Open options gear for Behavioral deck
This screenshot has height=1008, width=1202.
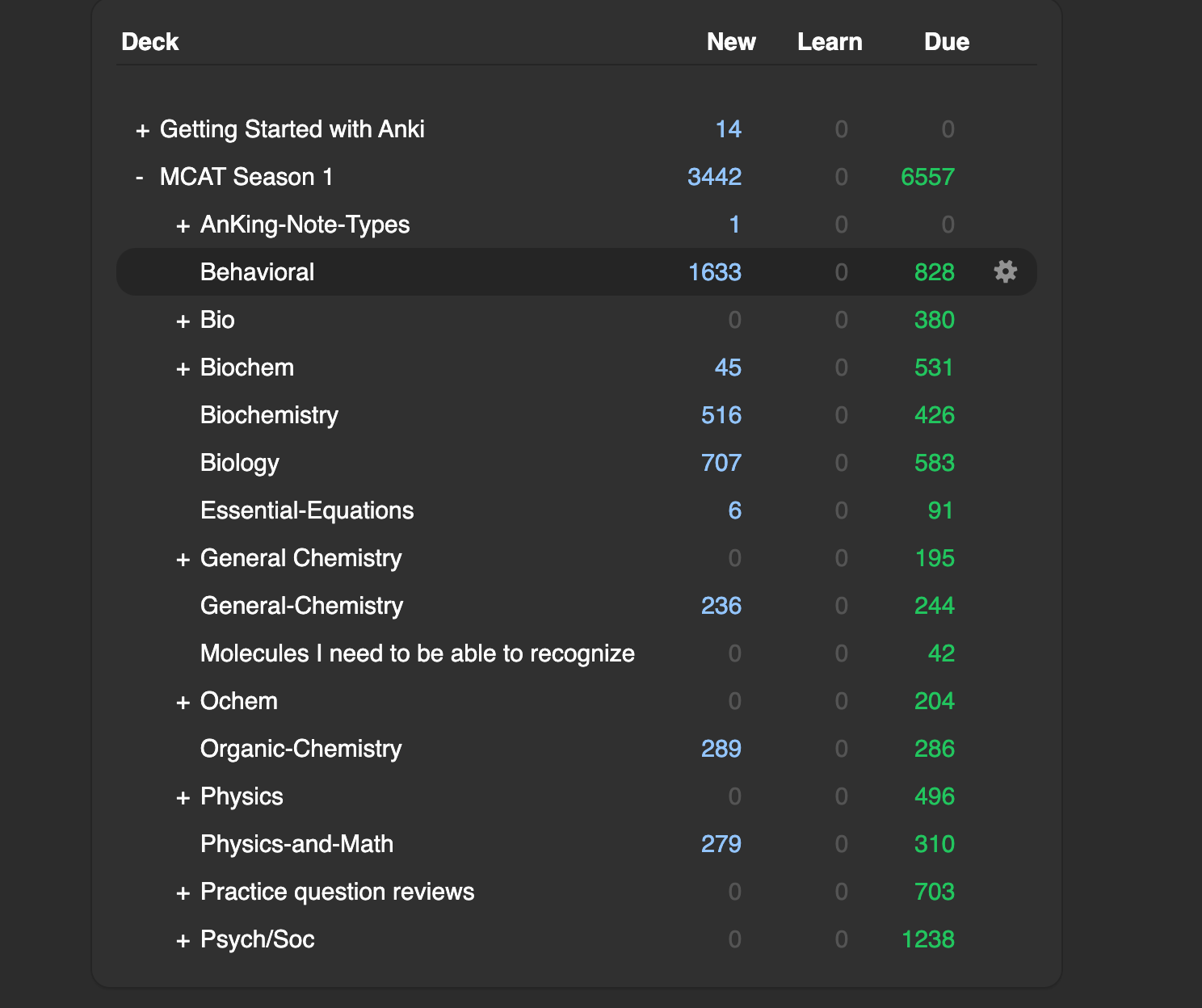coord(1005,271)
